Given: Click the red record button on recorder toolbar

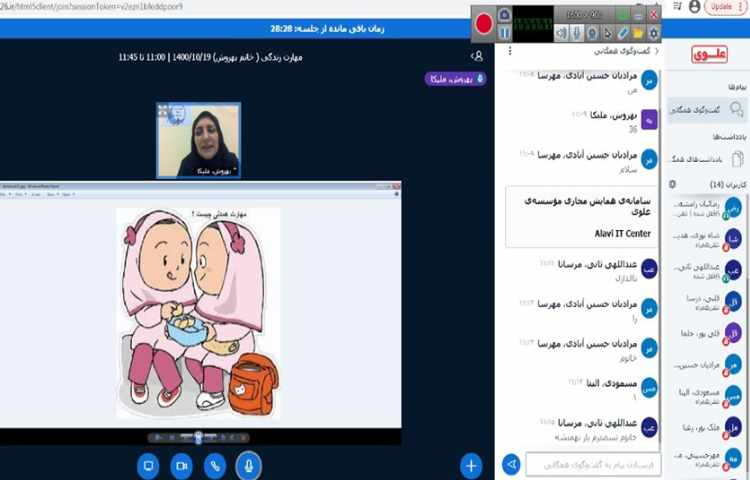Looking at the screenshot, I should pyautogui.click(x=484, y=23).
